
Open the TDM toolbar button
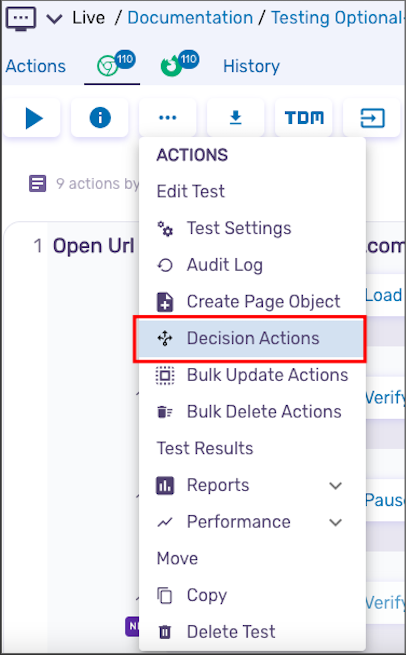(x=304, y=118)
